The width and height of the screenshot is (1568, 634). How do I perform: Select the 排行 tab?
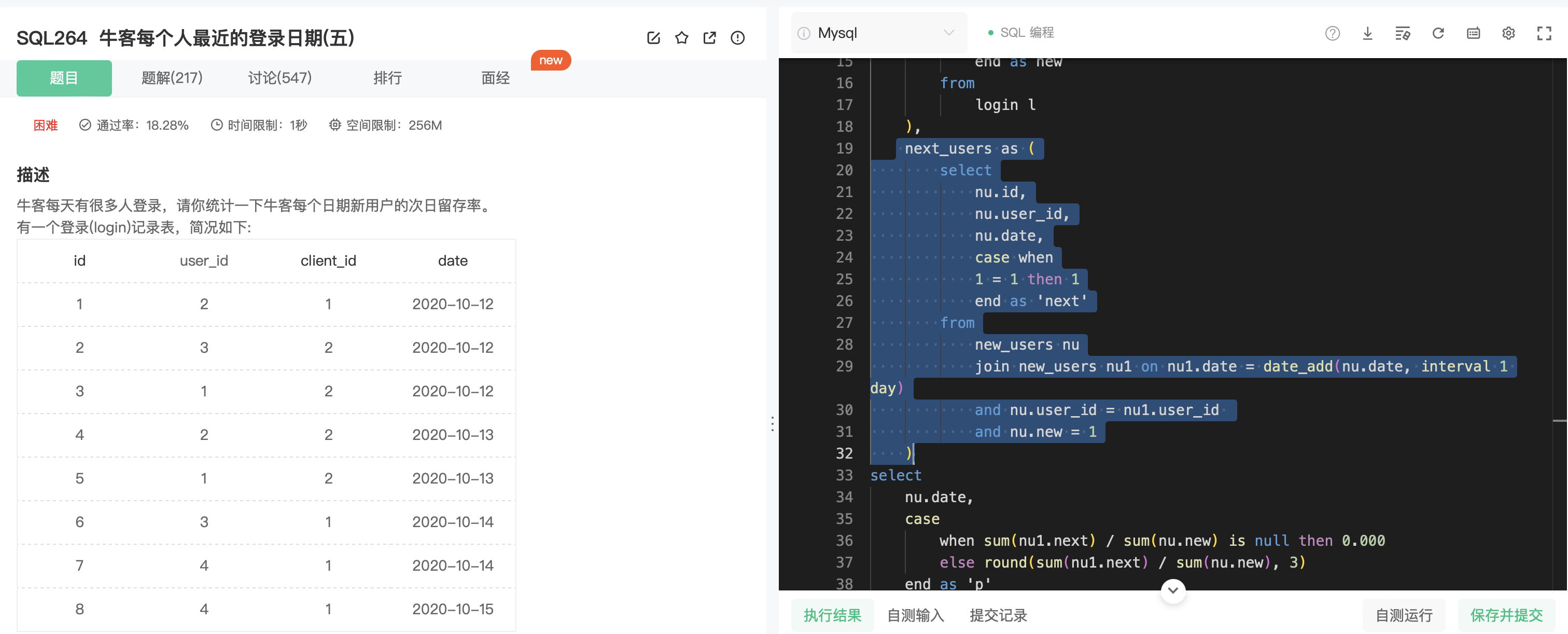point(387,78)
